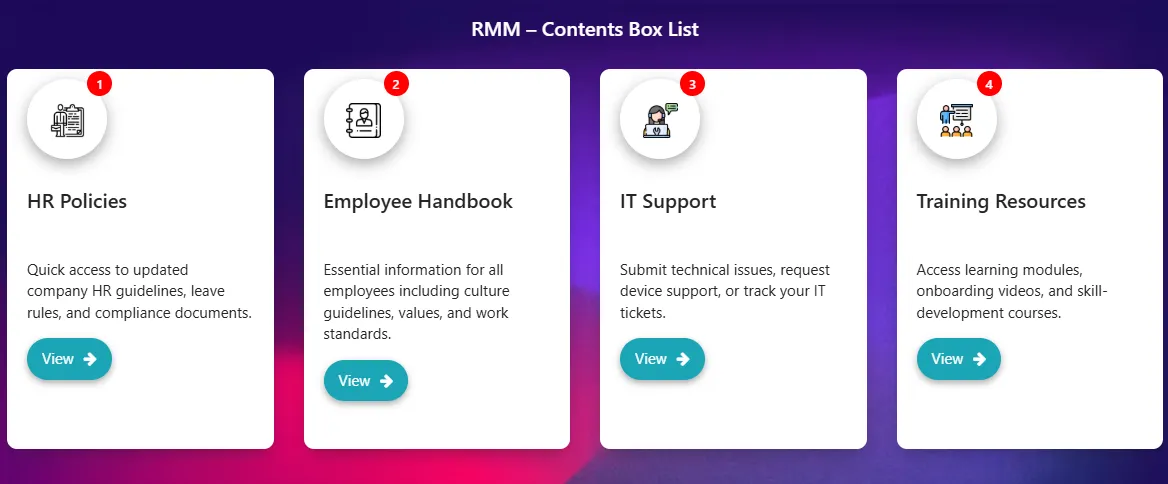The image size is (1168, 484).
Task: Click the "RMM – Contents Box List" heading
Action: [x=585, y=30]
